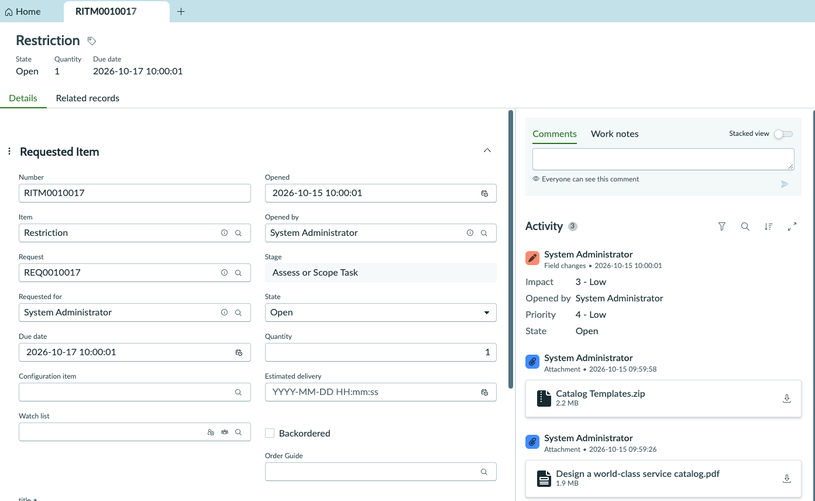
Task: Click the form's vertical scrollbar
Action: coord(511,249)
